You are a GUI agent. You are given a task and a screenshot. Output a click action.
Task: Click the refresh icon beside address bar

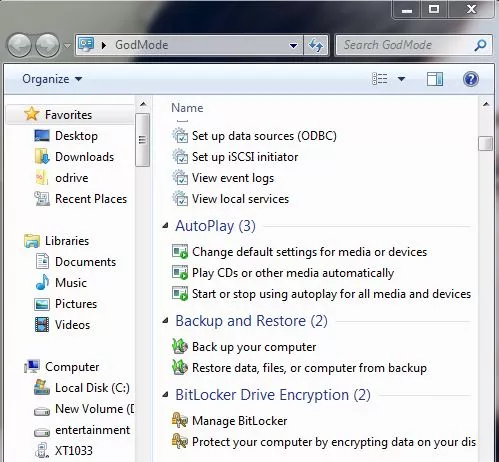tap(316, 45)
